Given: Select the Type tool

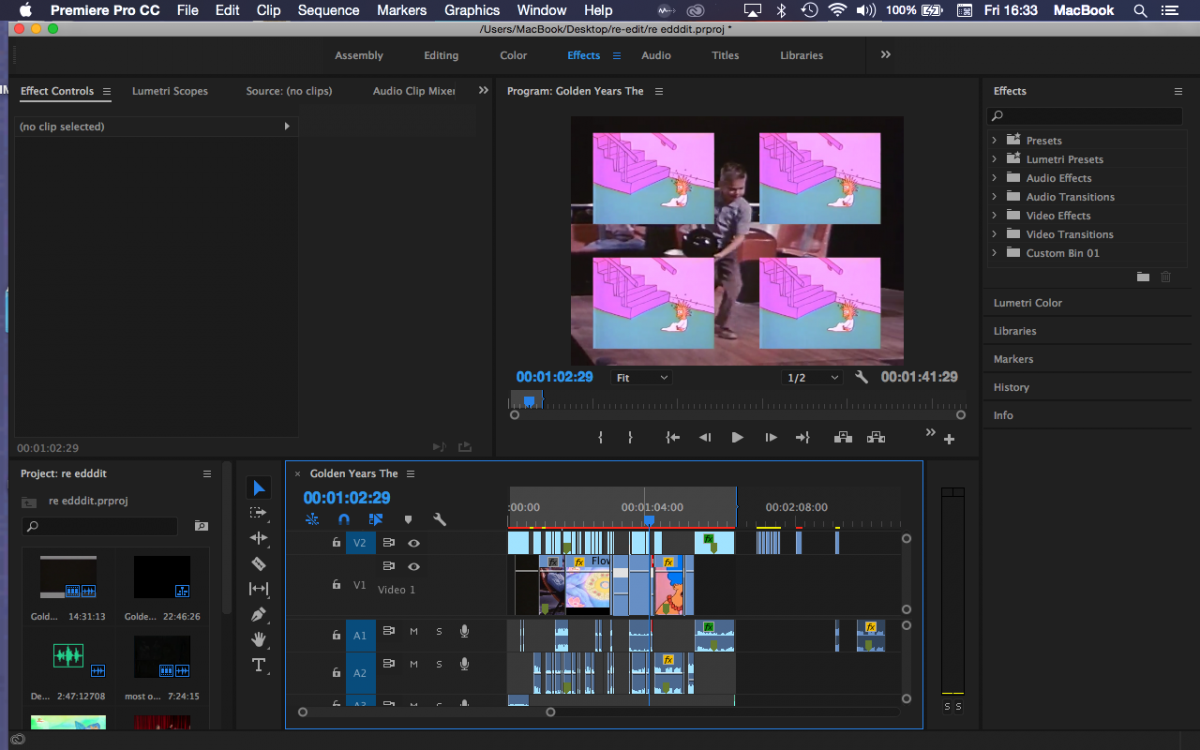Looking at the screenshot, I should (259, 665).
